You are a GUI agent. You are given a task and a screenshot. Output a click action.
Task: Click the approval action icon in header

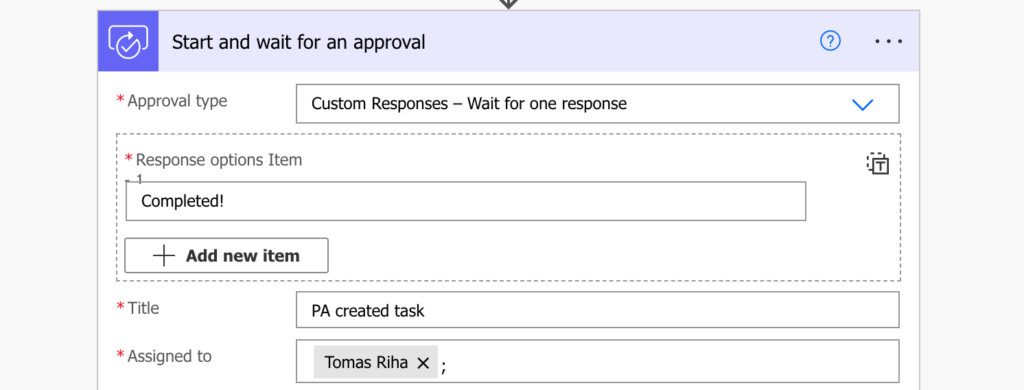point(128,42)
